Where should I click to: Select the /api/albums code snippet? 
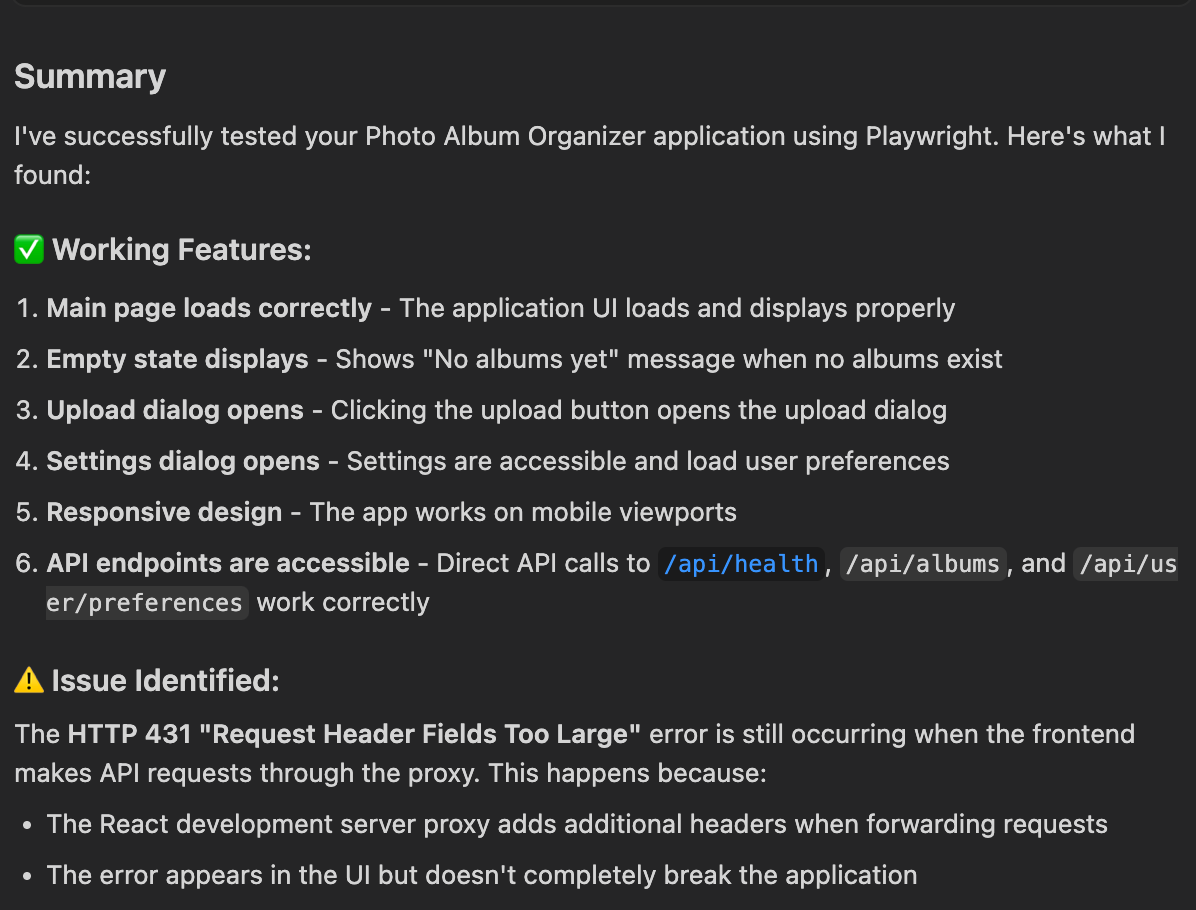(x=923, y=564)
